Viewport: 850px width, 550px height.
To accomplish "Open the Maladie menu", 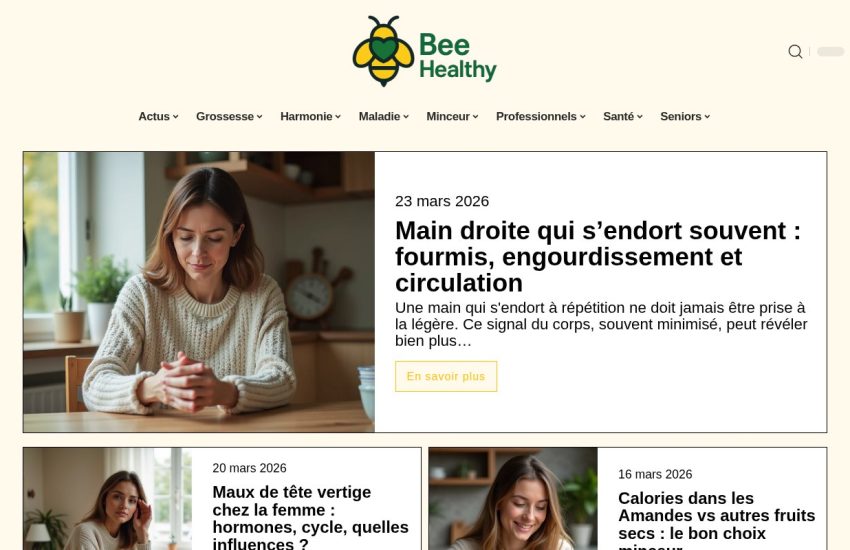I will pyautogui.click(x=384, y=117).
